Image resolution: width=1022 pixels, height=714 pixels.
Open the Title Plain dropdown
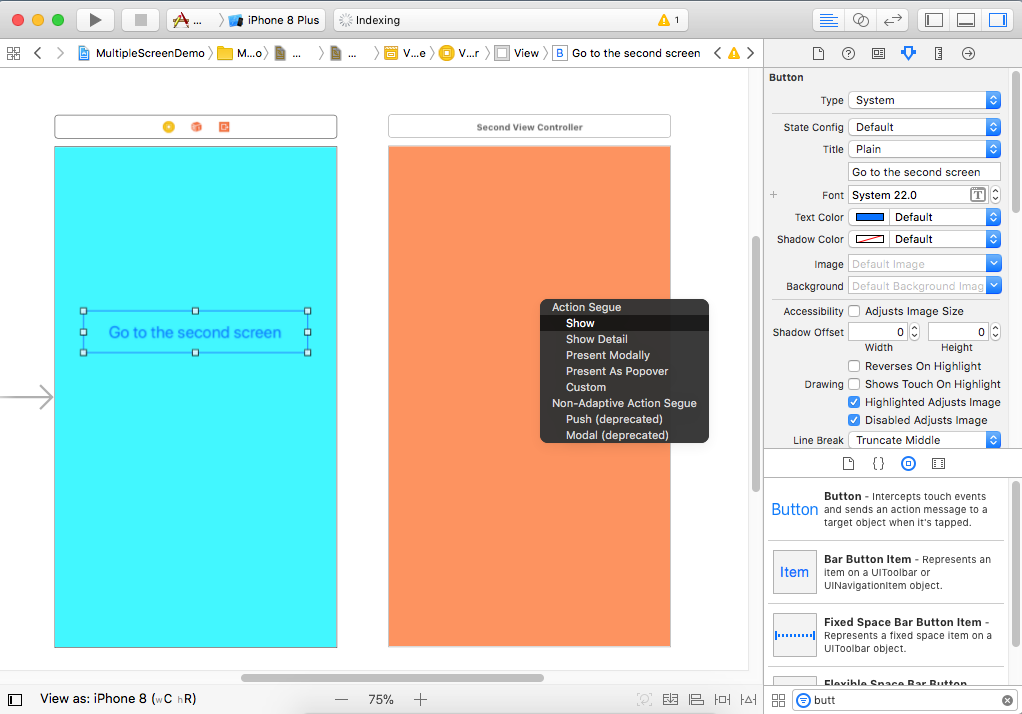coord(924,149)
